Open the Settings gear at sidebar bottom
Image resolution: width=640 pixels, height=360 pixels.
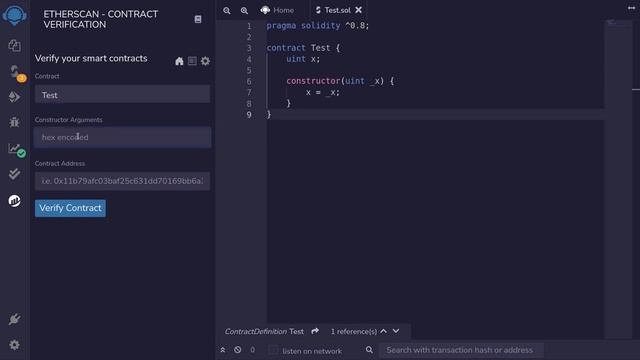coord(14,345)
